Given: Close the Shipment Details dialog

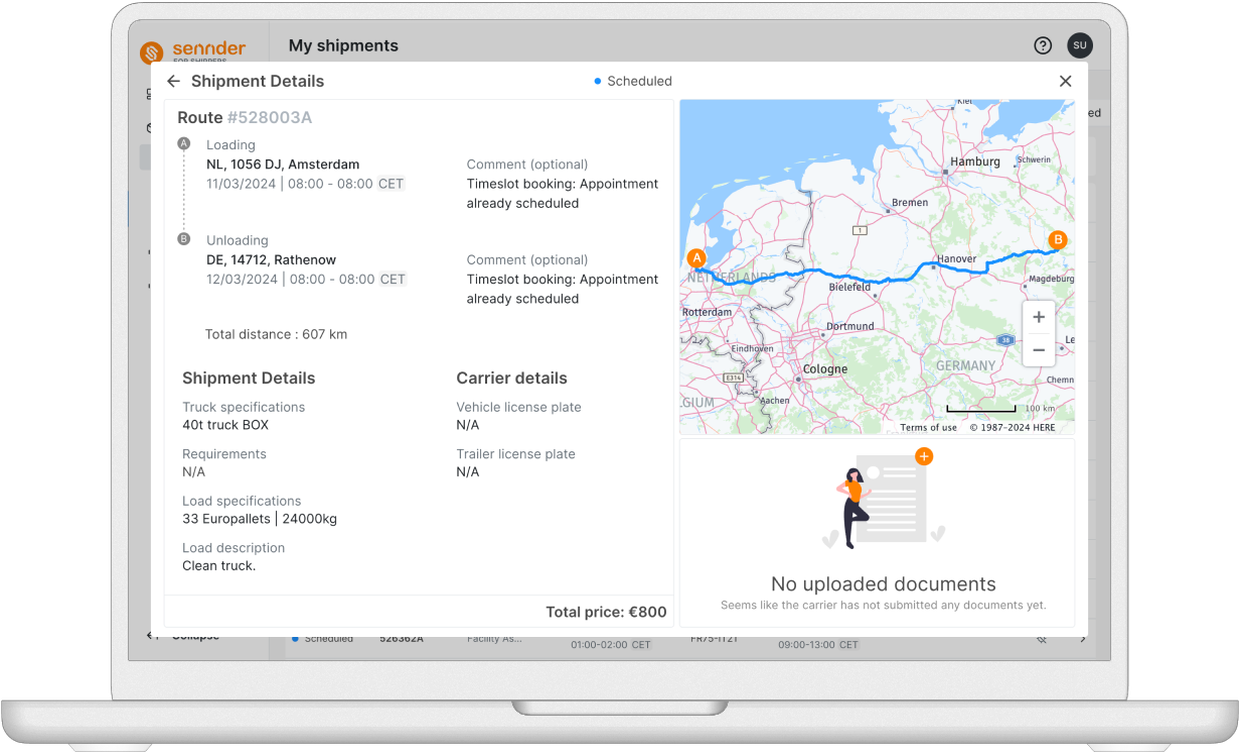Looking at the screenshot, I should pyautogui.click(x=1065, y=81).
